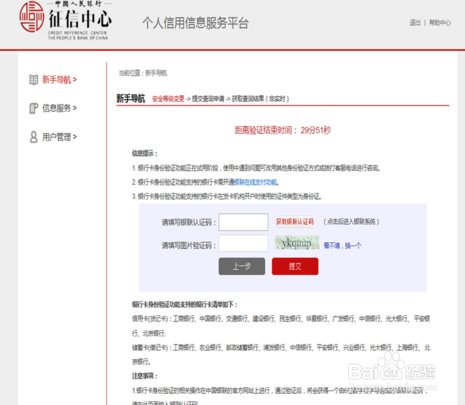Click the 当前位置 breadcrumb text

click(143, 73)
